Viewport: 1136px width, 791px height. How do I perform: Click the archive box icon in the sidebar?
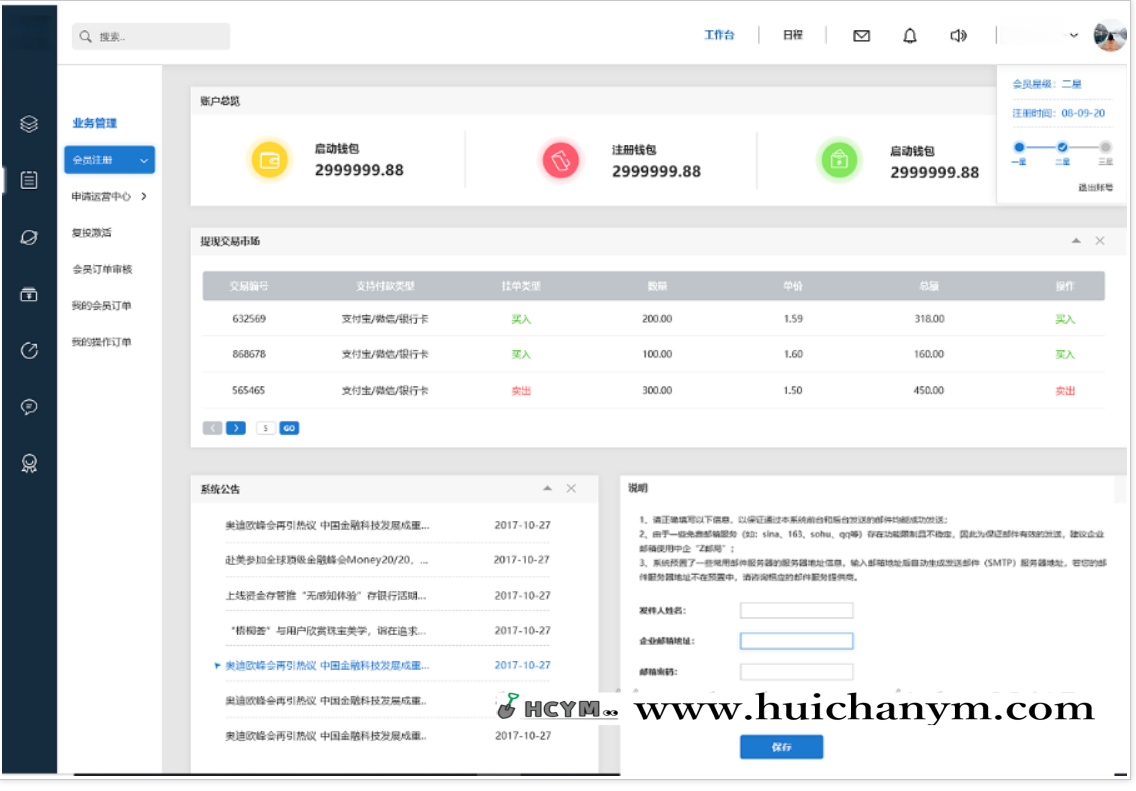coord(29,294)
